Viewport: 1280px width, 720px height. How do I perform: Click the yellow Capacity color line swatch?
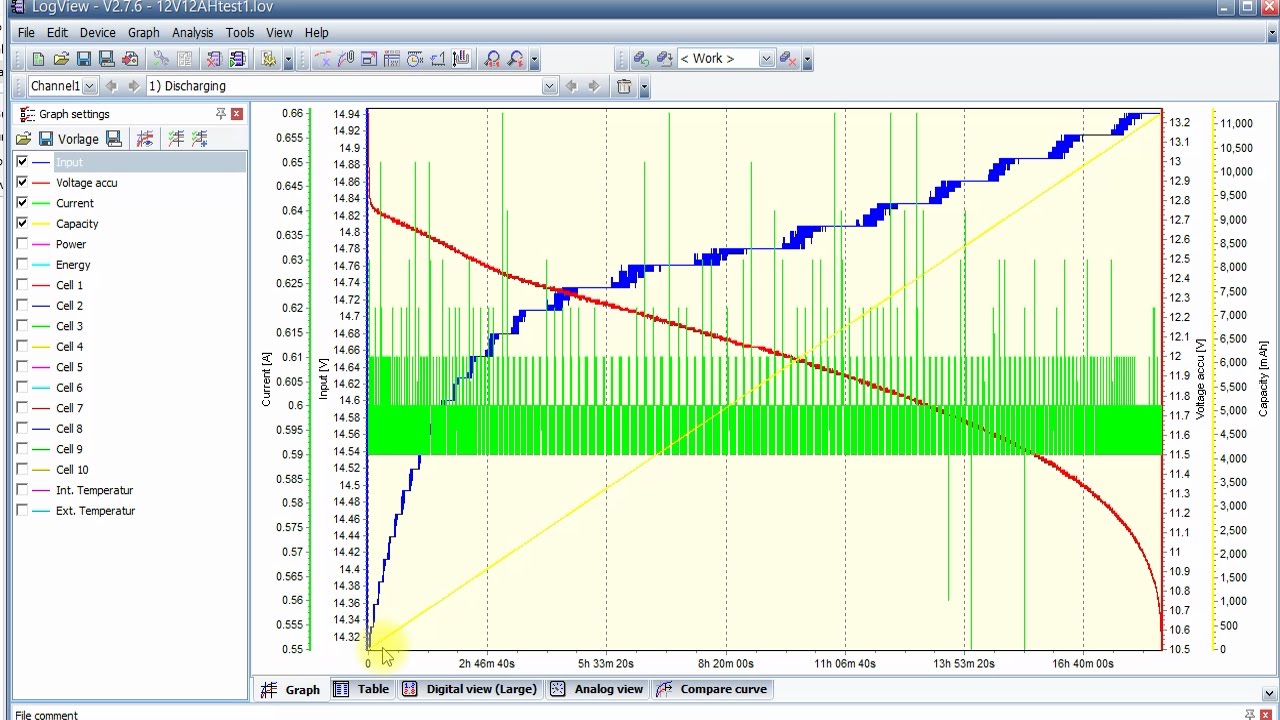click(x=41, y=223)
